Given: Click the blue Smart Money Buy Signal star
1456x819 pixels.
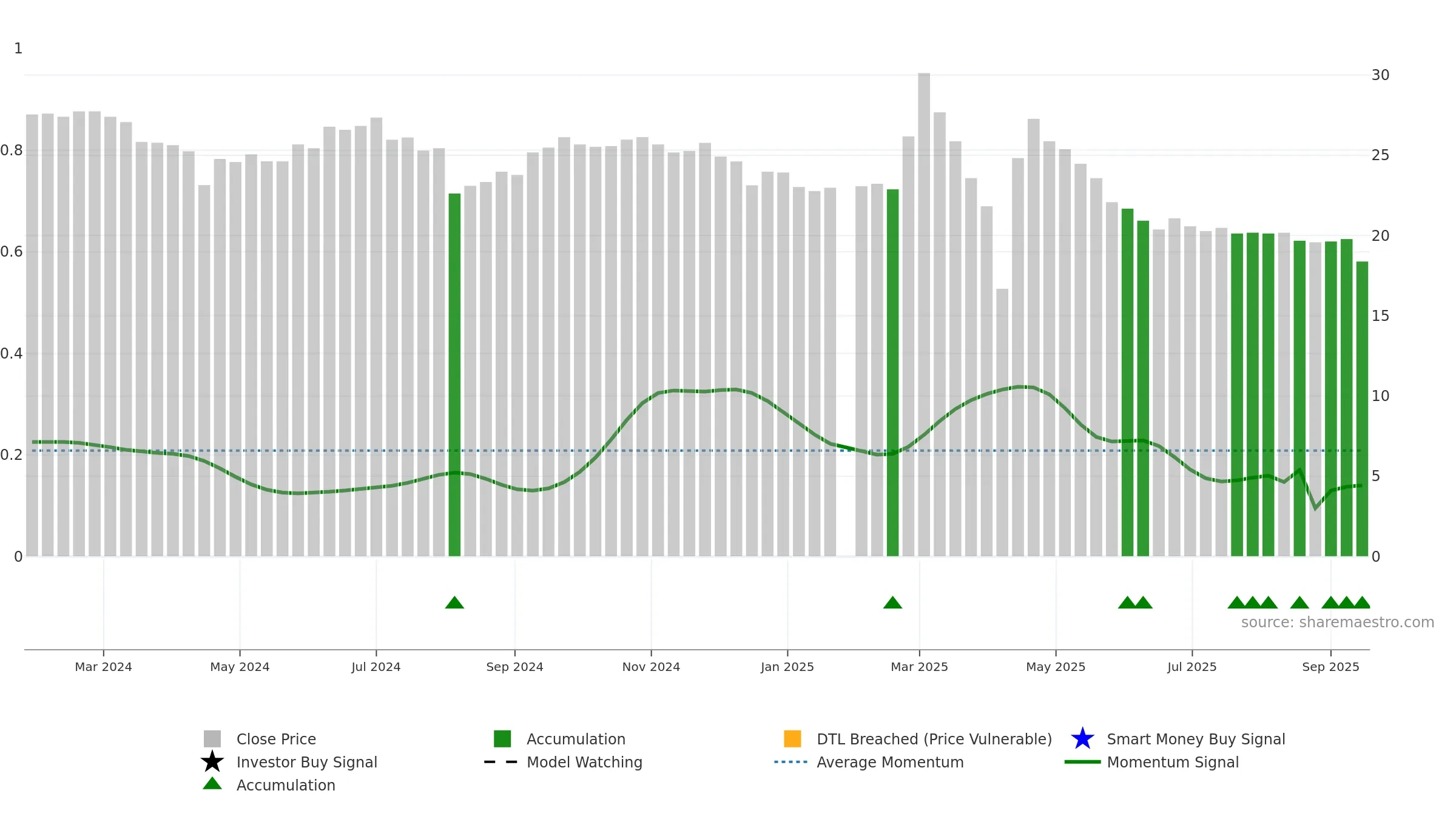Looking at the screenshot, I should pos(1082,739).
